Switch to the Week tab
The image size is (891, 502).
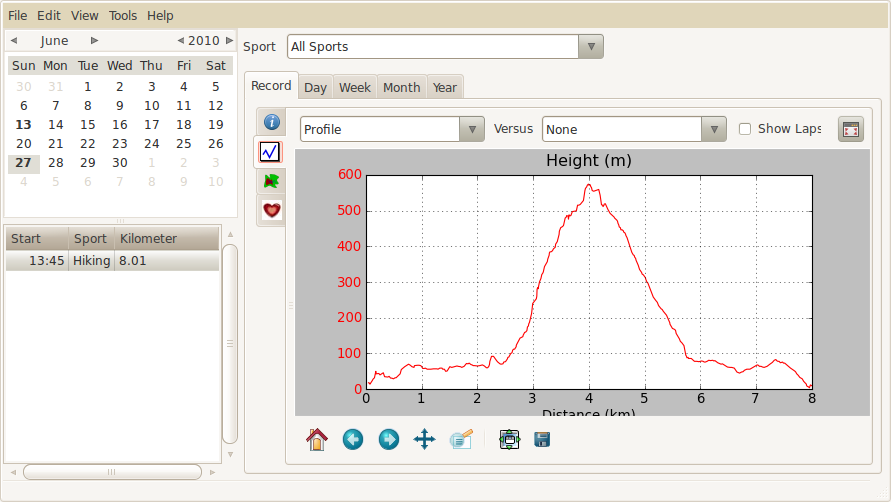pyautogui.click(x=354, y=88)
